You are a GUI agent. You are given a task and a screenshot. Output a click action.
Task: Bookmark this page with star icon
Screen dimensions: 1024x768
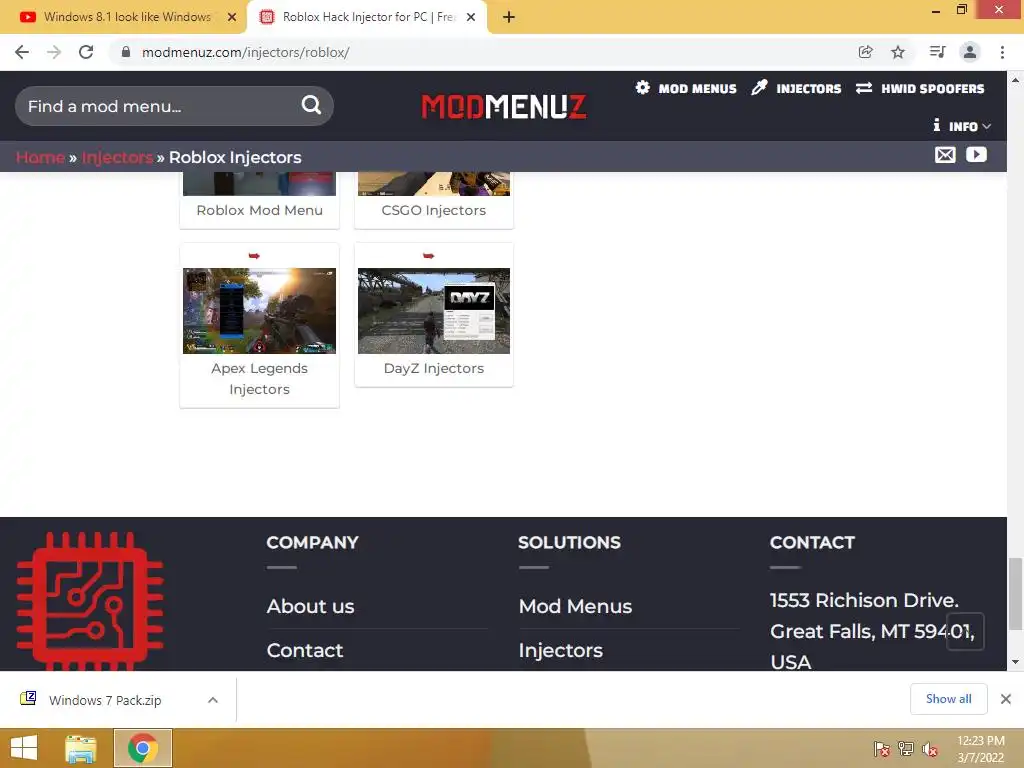coord(898,52)
